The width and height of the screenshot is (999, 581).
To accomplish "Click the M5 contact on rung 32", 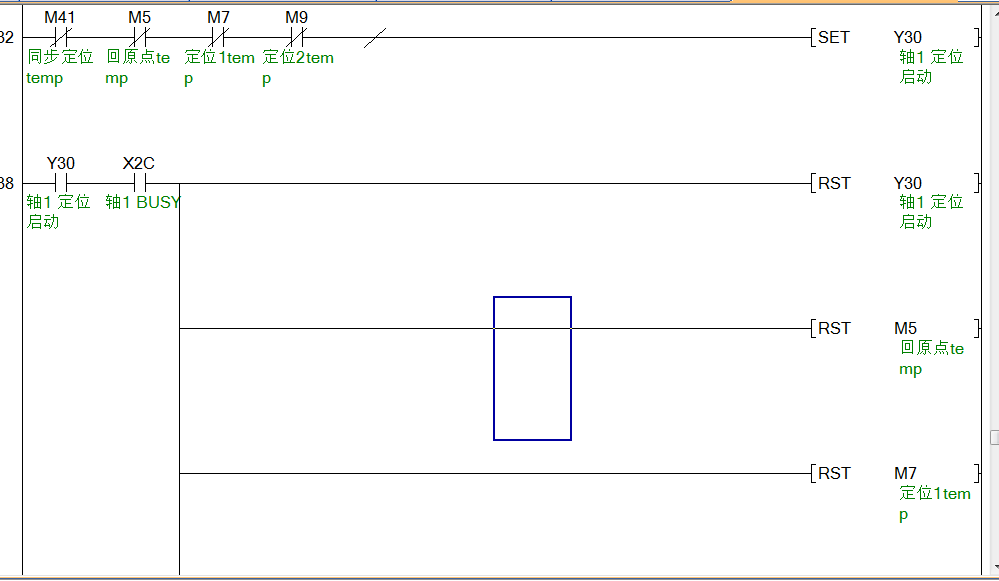I will [x=139, y=38].
